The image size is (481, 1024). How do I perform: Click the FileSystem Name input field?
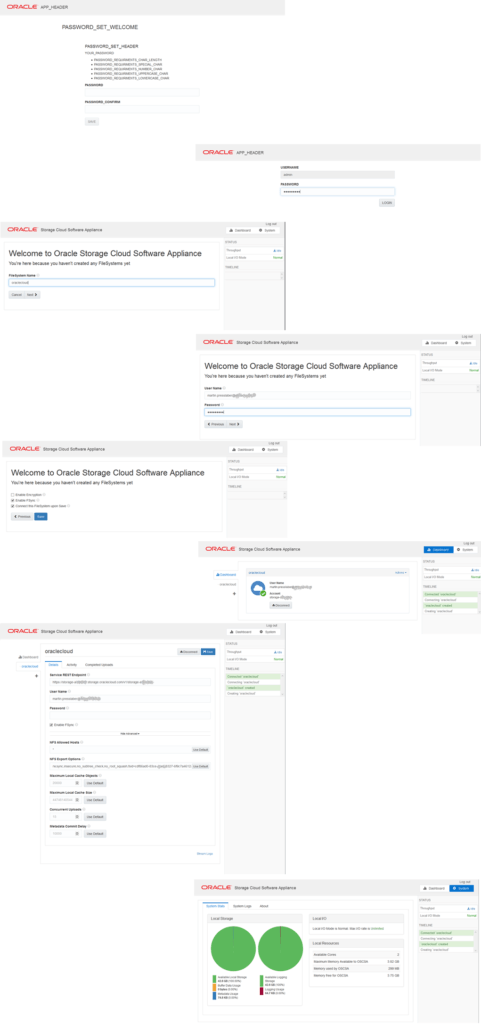pos(111,283)
